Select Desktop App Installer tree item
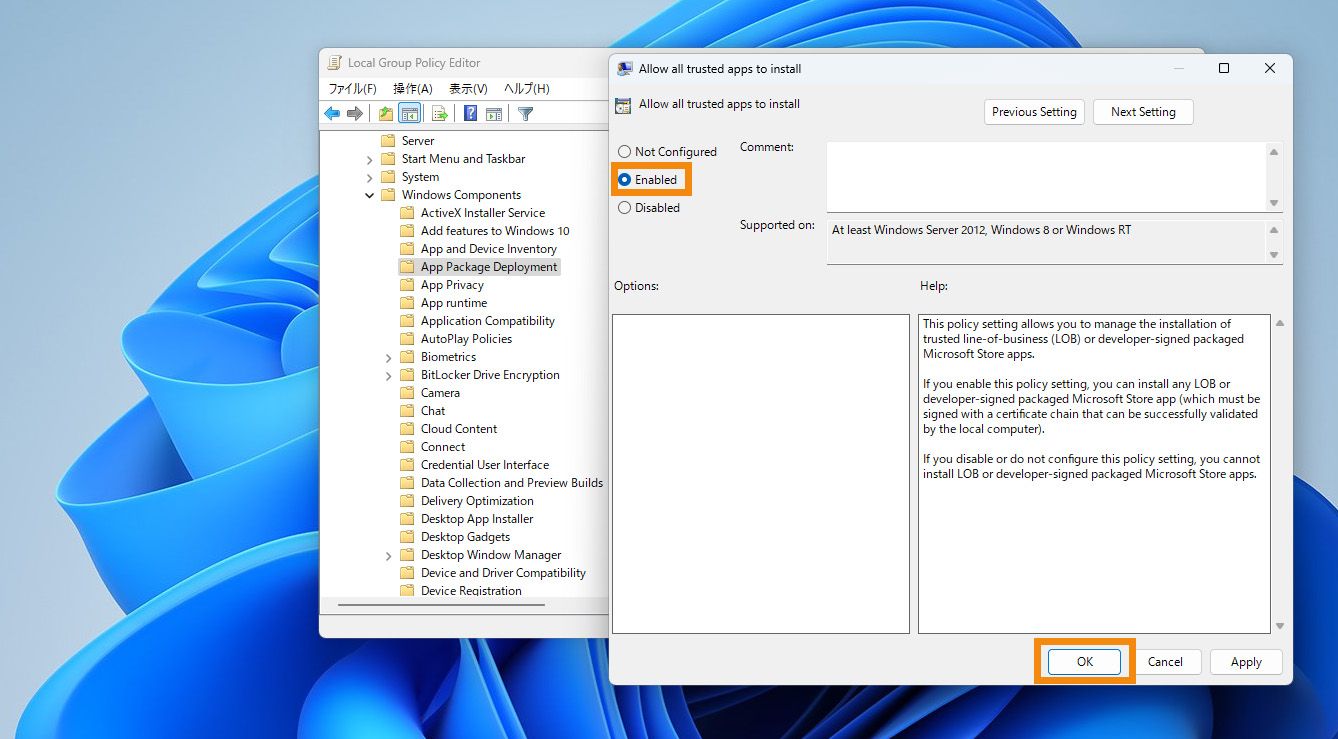Image resolution: width=1338 pixels, height=739 pixels. click(x=477, y=519)
